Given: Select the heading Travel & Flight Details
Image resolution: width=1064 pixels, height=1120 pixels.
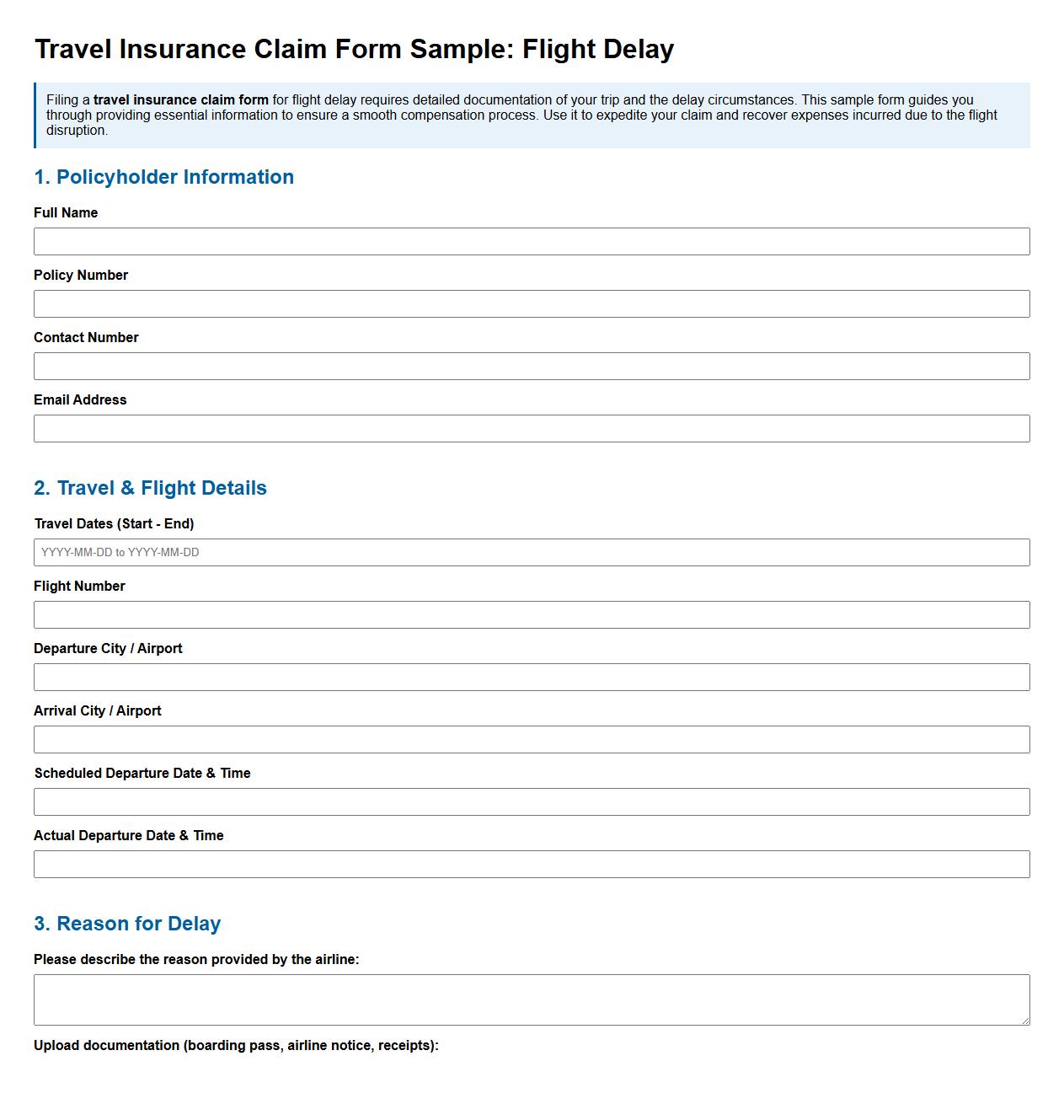Looking at the screenshot, I should [150, 487].
